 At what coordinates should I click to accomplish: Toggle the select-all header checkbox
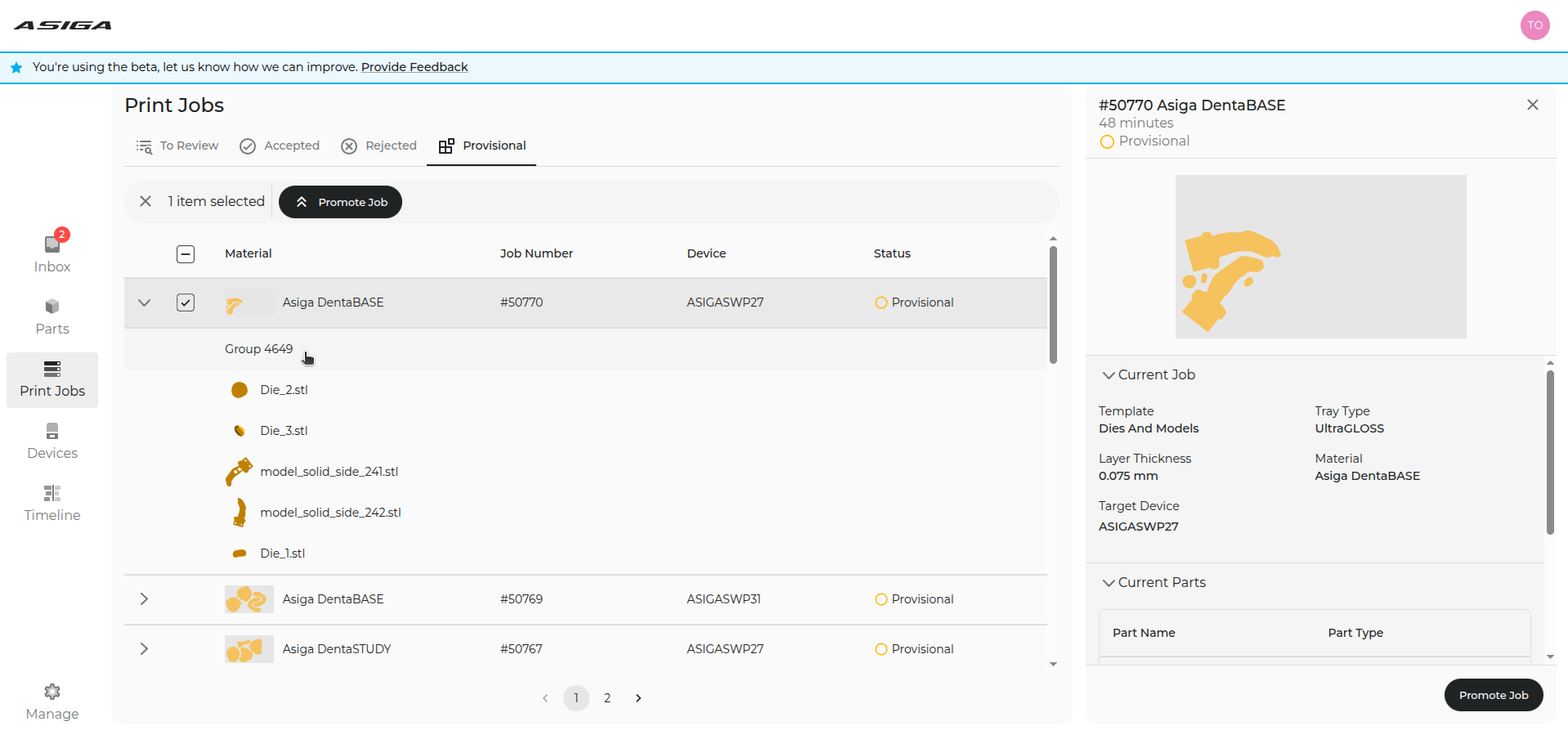(186, 254)
